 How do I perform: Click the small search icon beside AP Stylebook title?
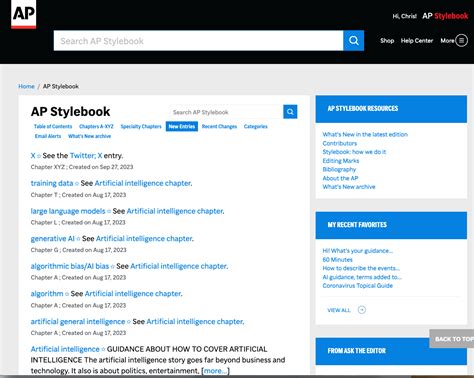290,112
